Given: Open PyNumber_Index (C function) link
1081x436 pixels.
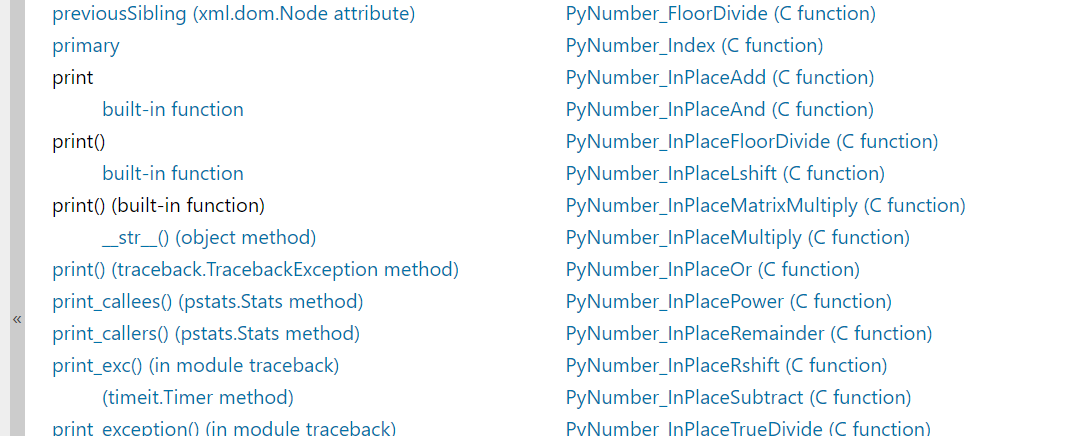Looking at the screenshot, I should pyautogui.click(x=694, y=46).
